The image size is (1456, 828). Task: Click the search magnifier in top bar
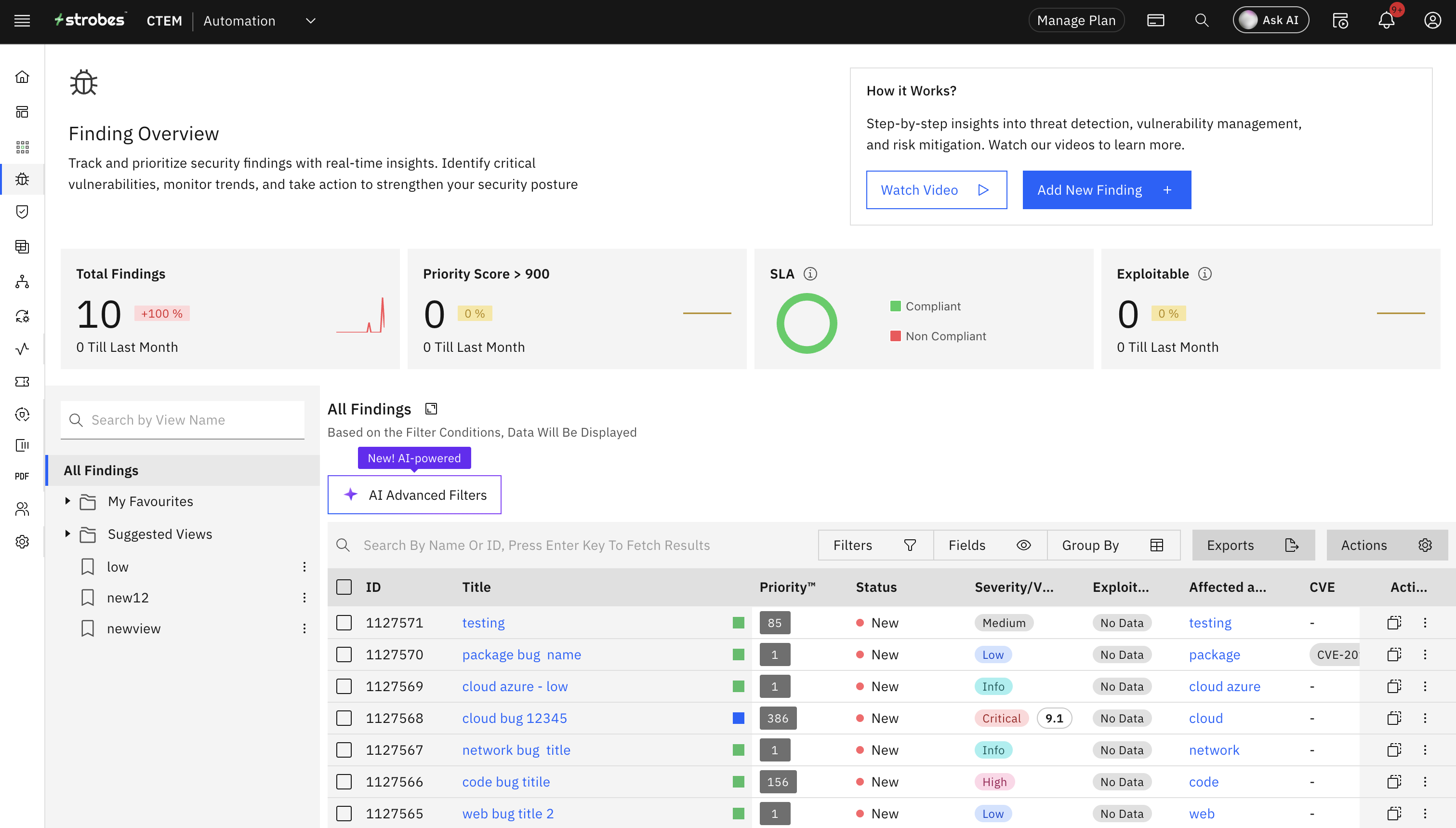(1202, 21)
